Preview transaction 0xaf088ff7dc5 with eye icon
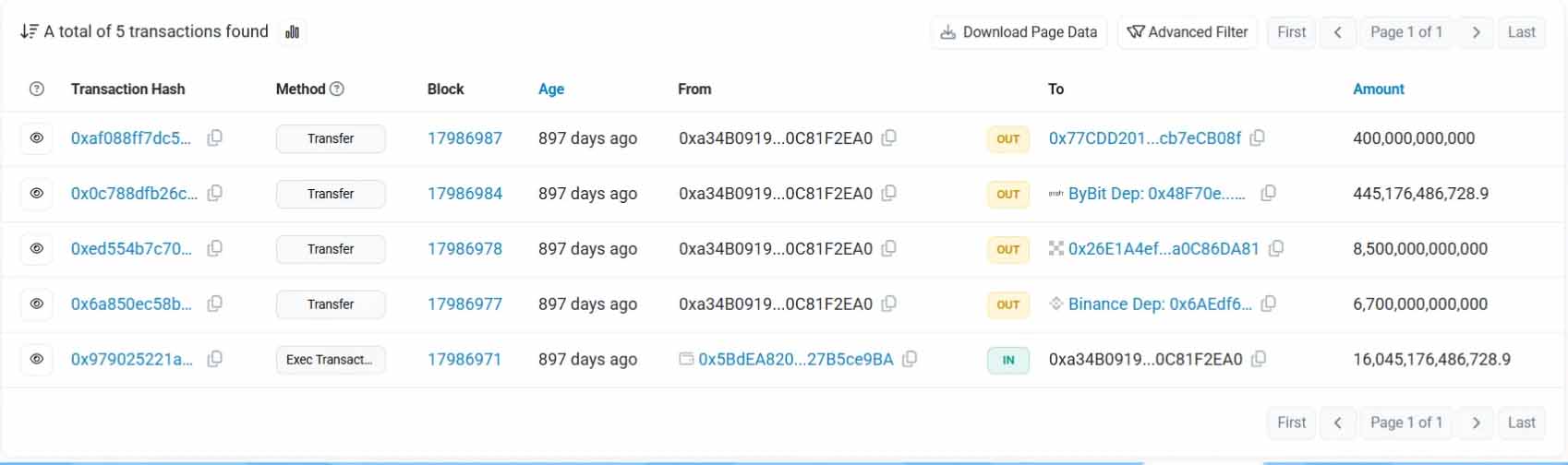 (37, 138)
